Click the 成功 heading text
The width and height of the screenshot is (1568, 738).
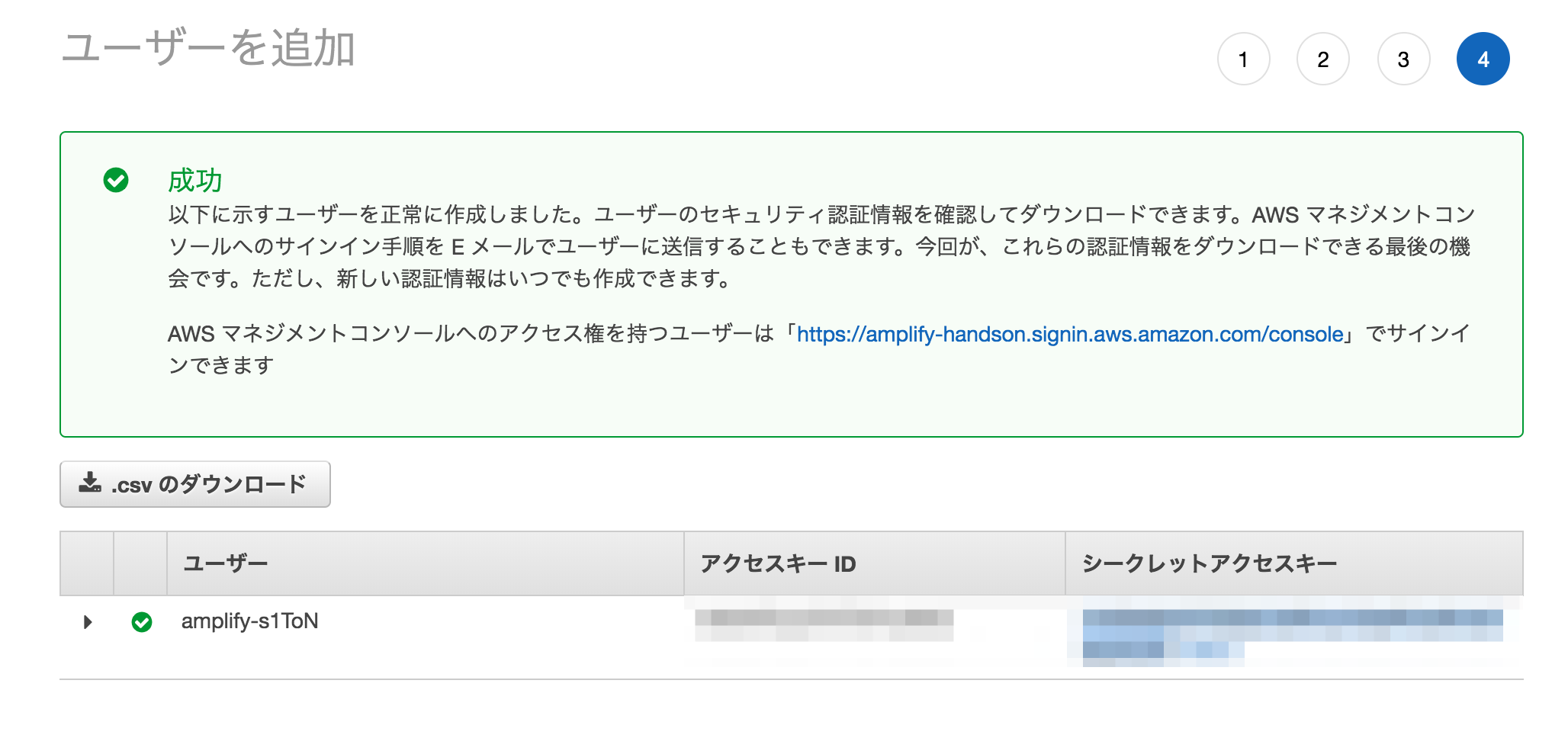pyautogui.click(x=194, y=181)
